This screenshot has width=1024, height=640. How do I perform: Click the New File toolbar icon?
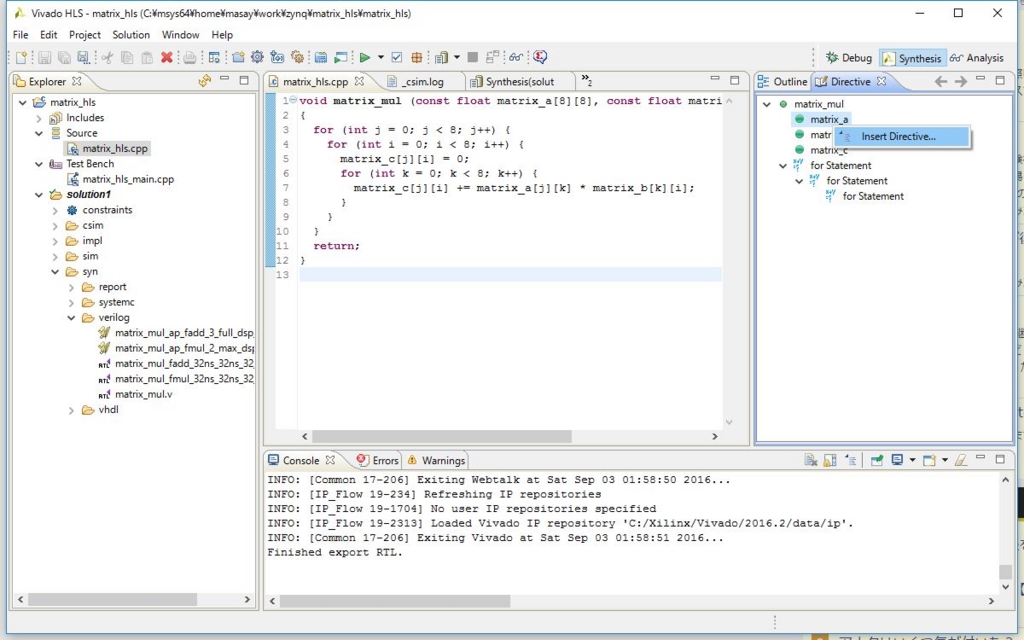[x=21, y=58]
